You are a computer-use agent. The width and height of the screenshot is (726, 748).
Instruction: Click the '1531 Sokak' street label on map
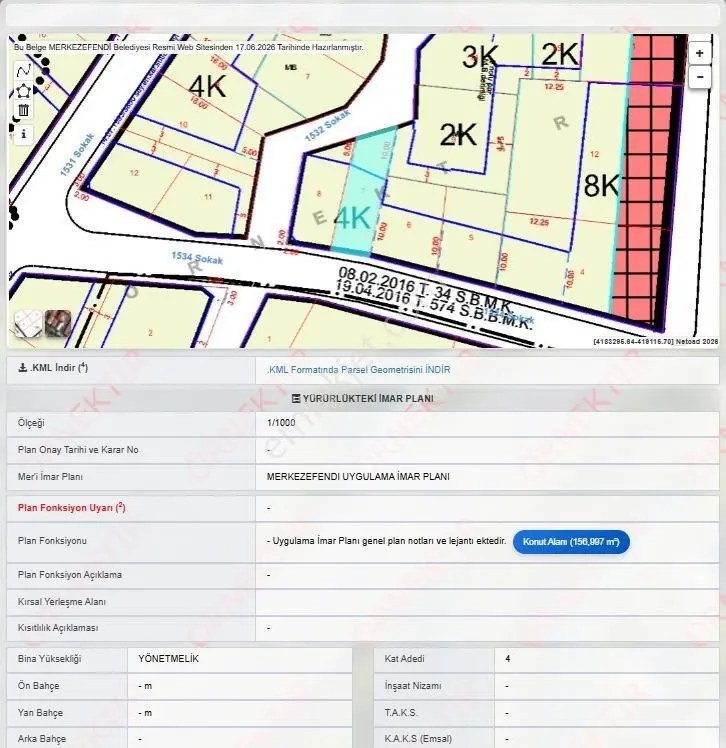click(76, 155)
